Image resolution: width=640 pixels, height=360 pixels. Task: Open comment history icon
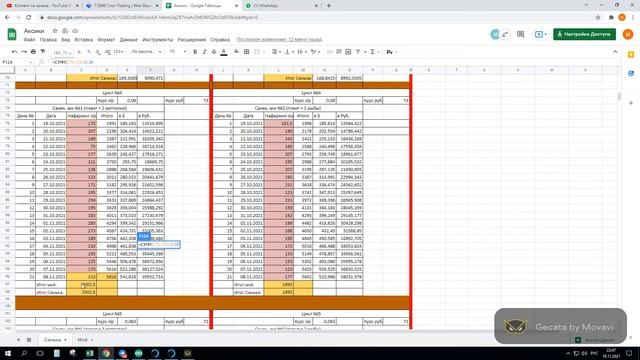coord(520,34)
